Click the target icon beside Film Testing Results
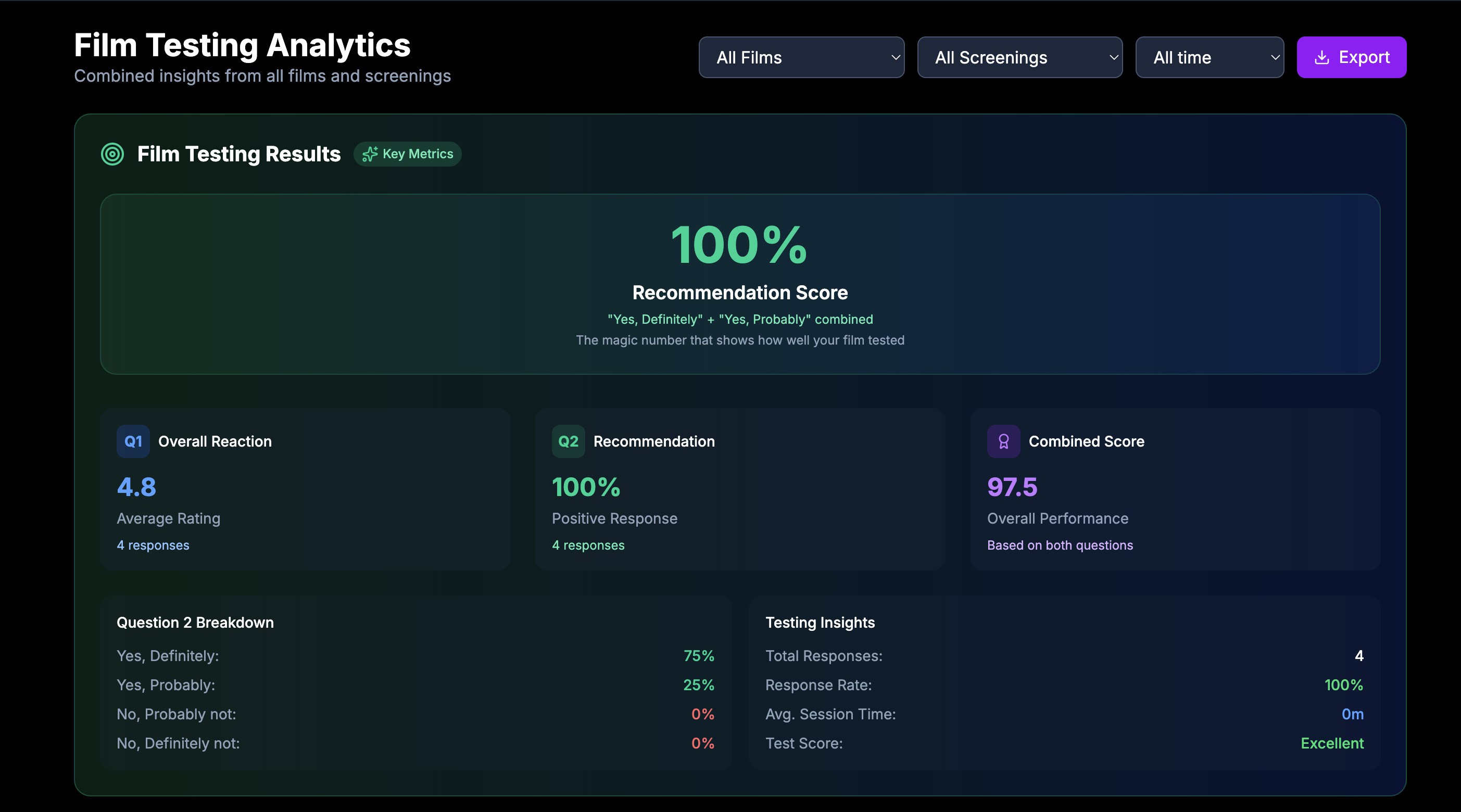This screenshot has width=1461, height=812. 112,154
